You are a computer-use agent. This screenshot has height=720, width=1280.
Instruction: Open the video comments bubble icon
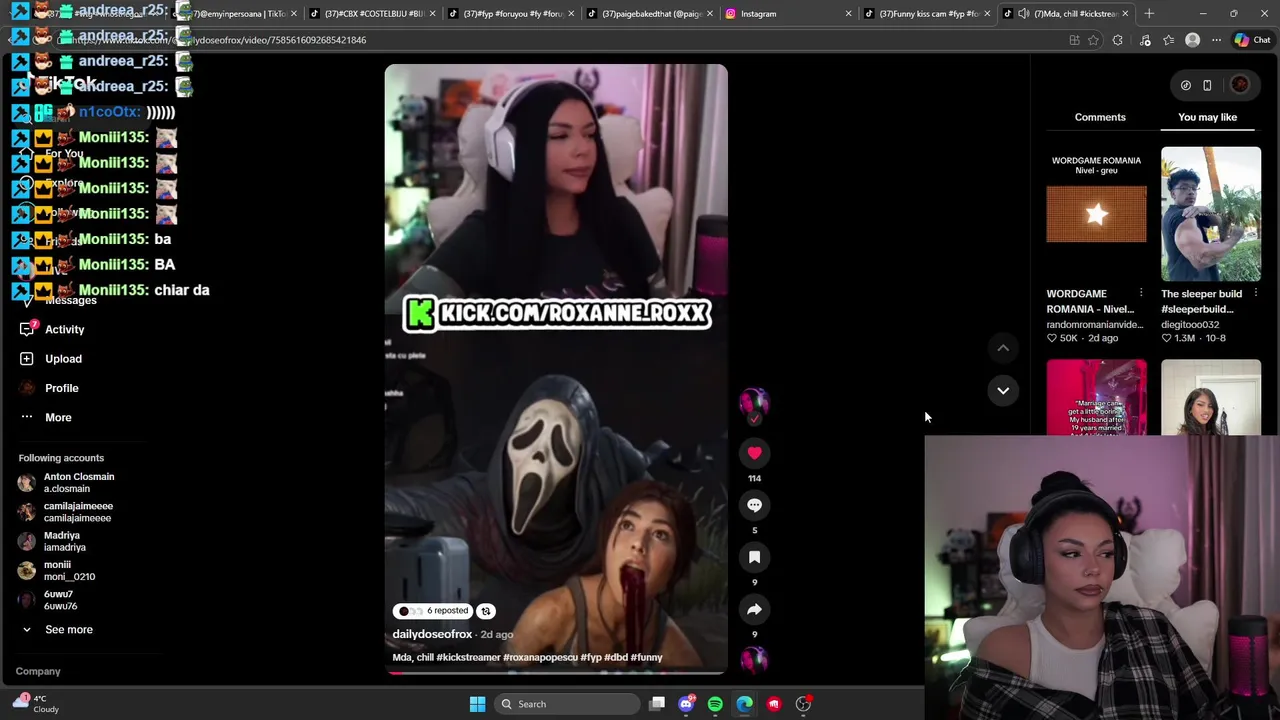[x=754, y=505]
